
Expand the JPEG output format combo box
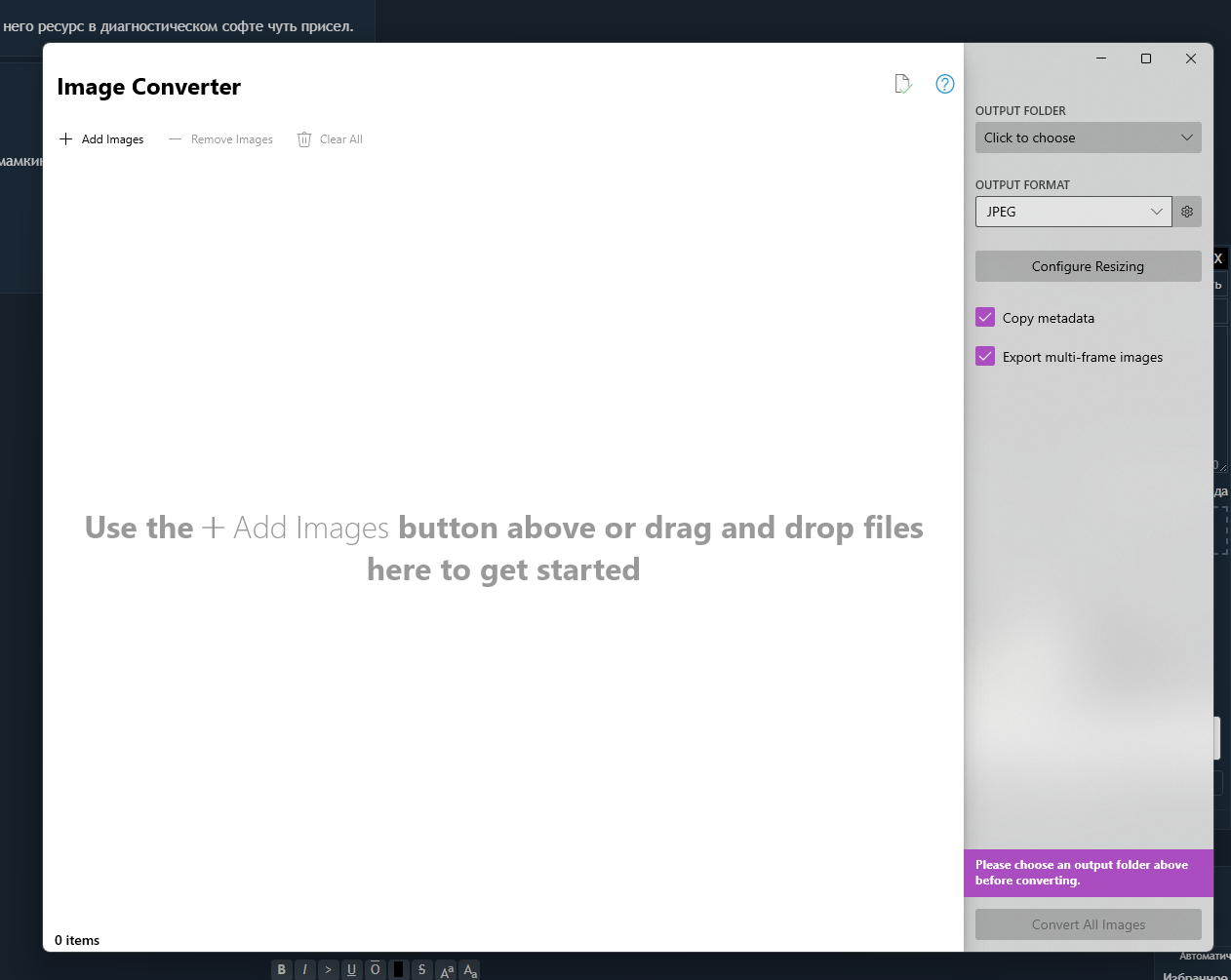[1073, 212]
